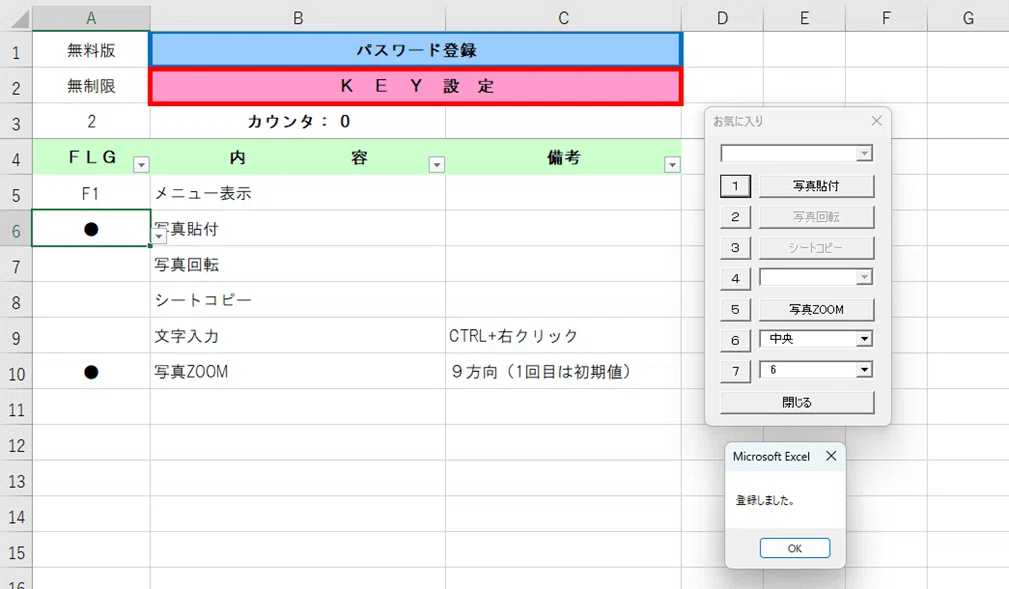Click number button 4 in お気に入り
Viewport: 1009px width, 589px height.
point(735,279)
